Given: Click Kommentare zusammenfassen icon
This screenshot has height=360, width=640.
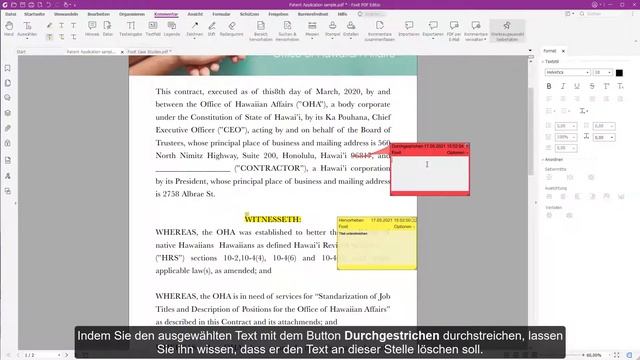Looking at the screenshot, I should pyautogui.click(x=380, y=31).
